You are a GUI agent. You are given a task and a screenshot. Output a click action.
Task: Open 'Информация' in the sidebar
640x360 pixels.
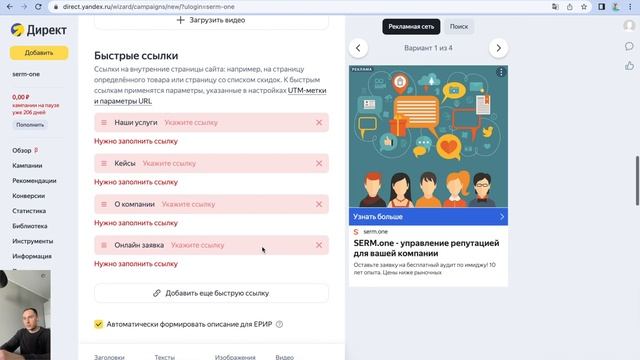coord(32,256)
